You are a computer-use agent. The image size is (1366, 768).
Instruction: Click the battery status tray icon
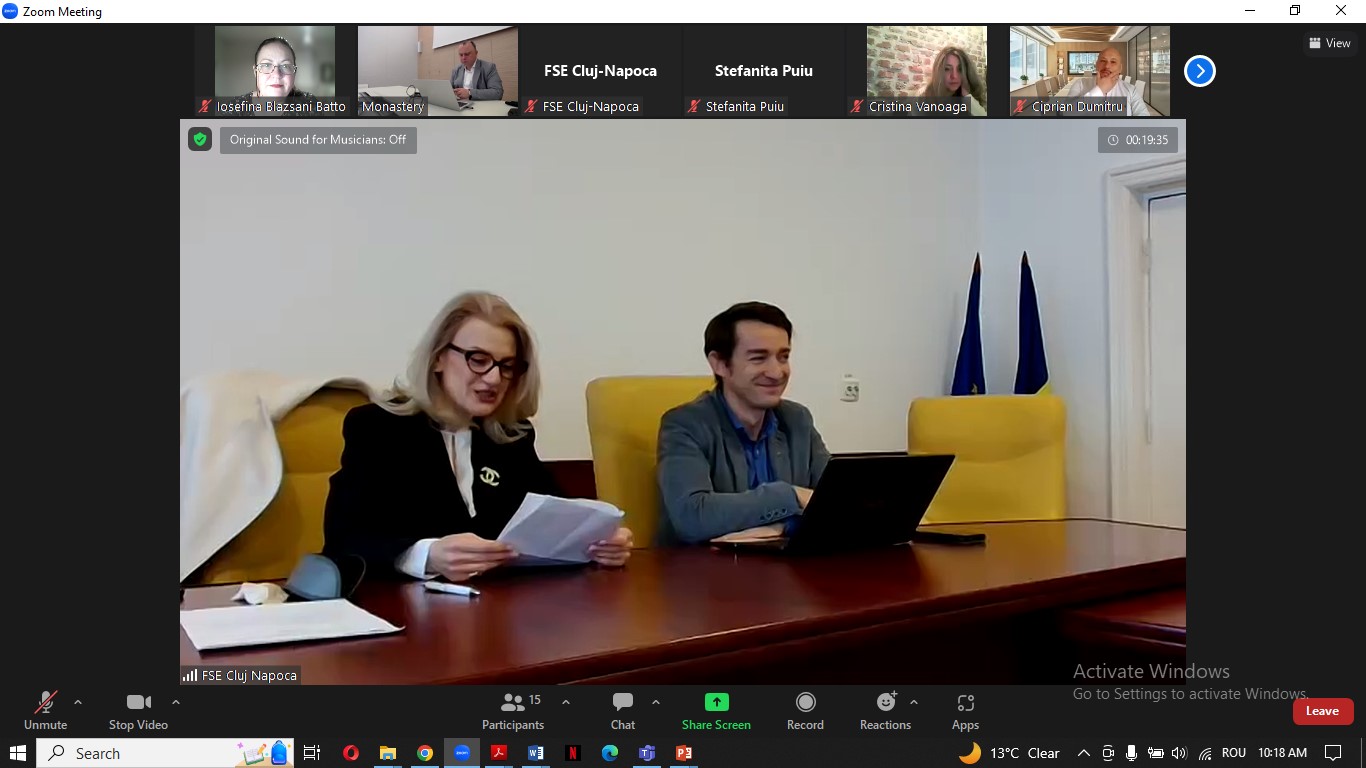[x=1155, y=753]
